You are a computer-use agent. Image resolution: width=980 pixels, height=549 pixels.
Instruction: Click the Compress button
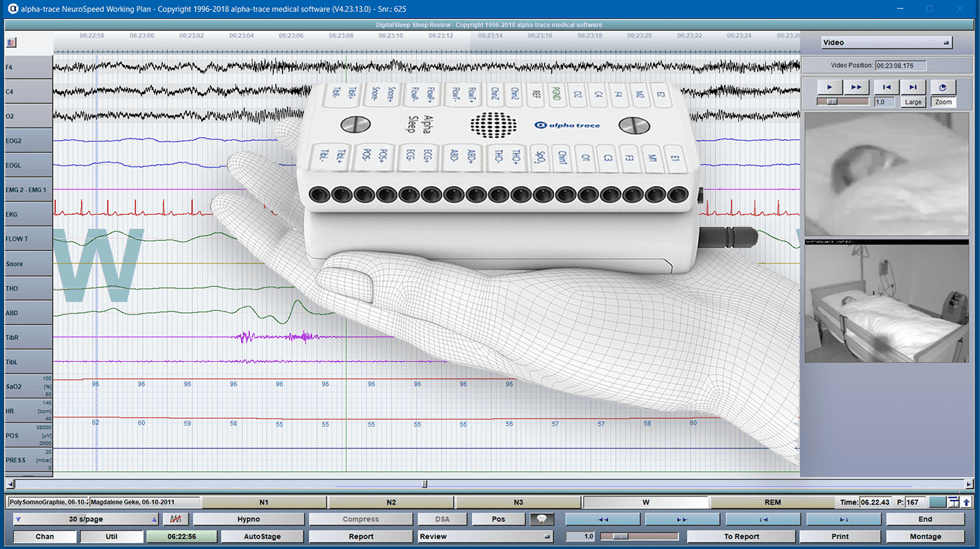click(361, 519)
